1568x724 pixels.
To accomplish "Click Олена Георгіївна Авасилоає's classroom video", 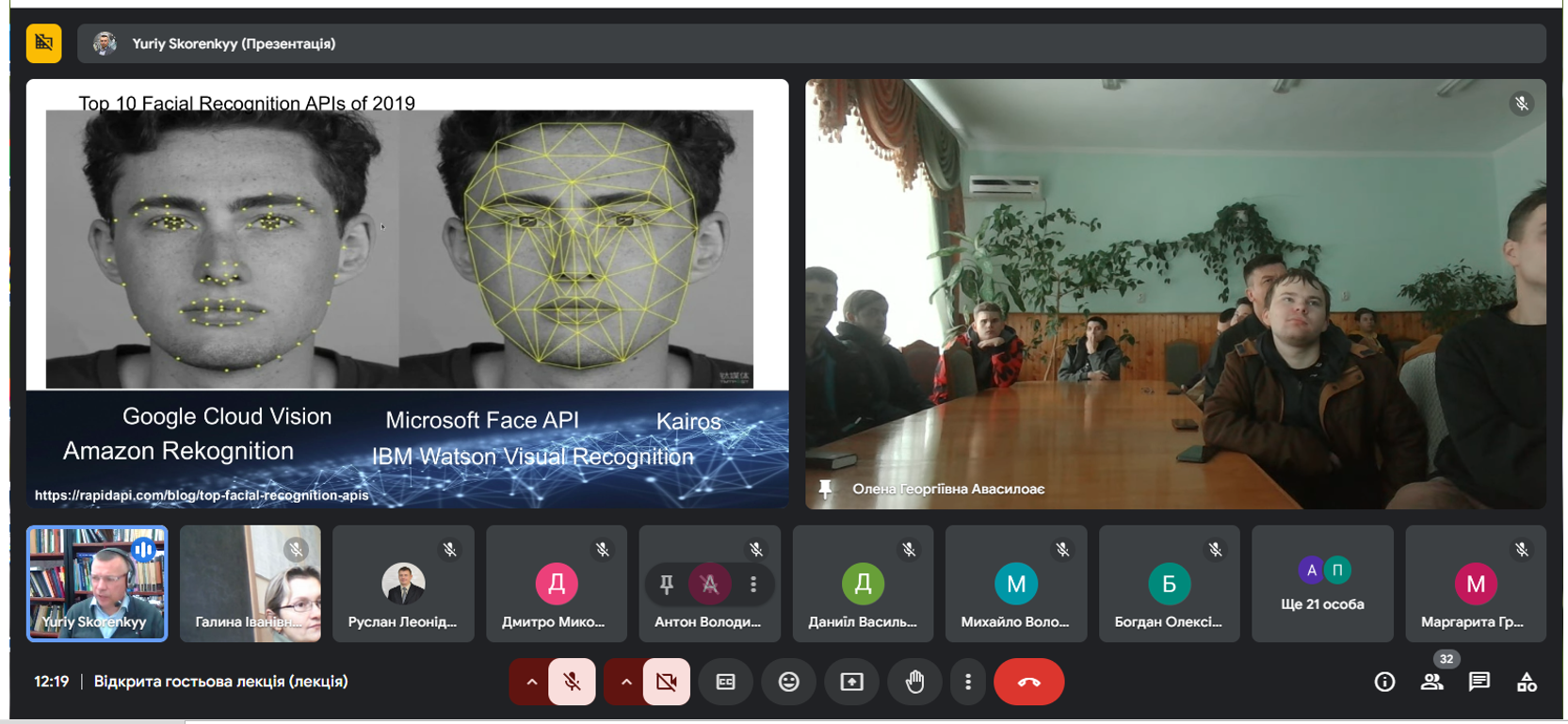I will coord(1175,294).
